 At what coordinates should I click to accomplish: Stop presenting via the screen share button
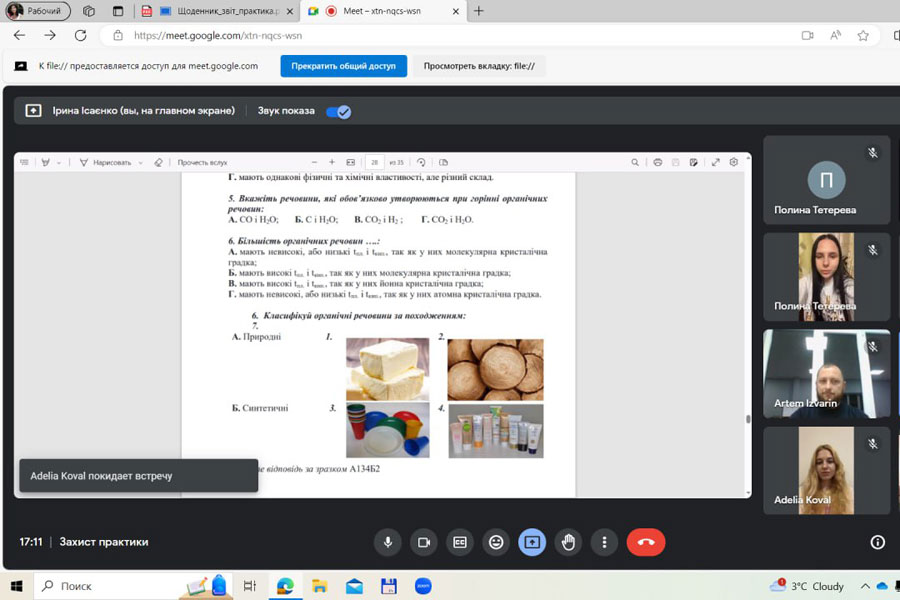[532, 542]
